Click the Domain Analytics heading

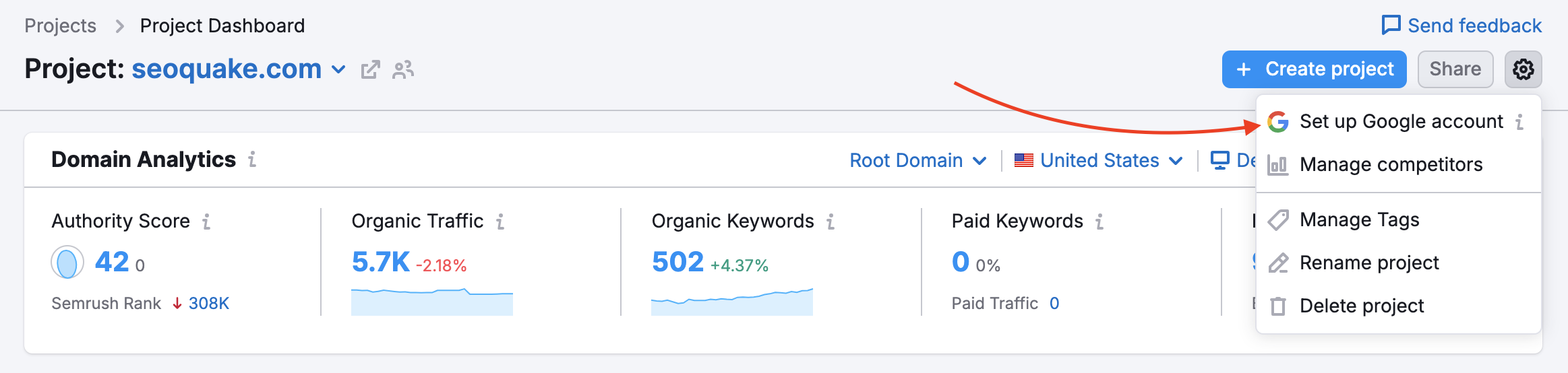click(x=144, y=160)
